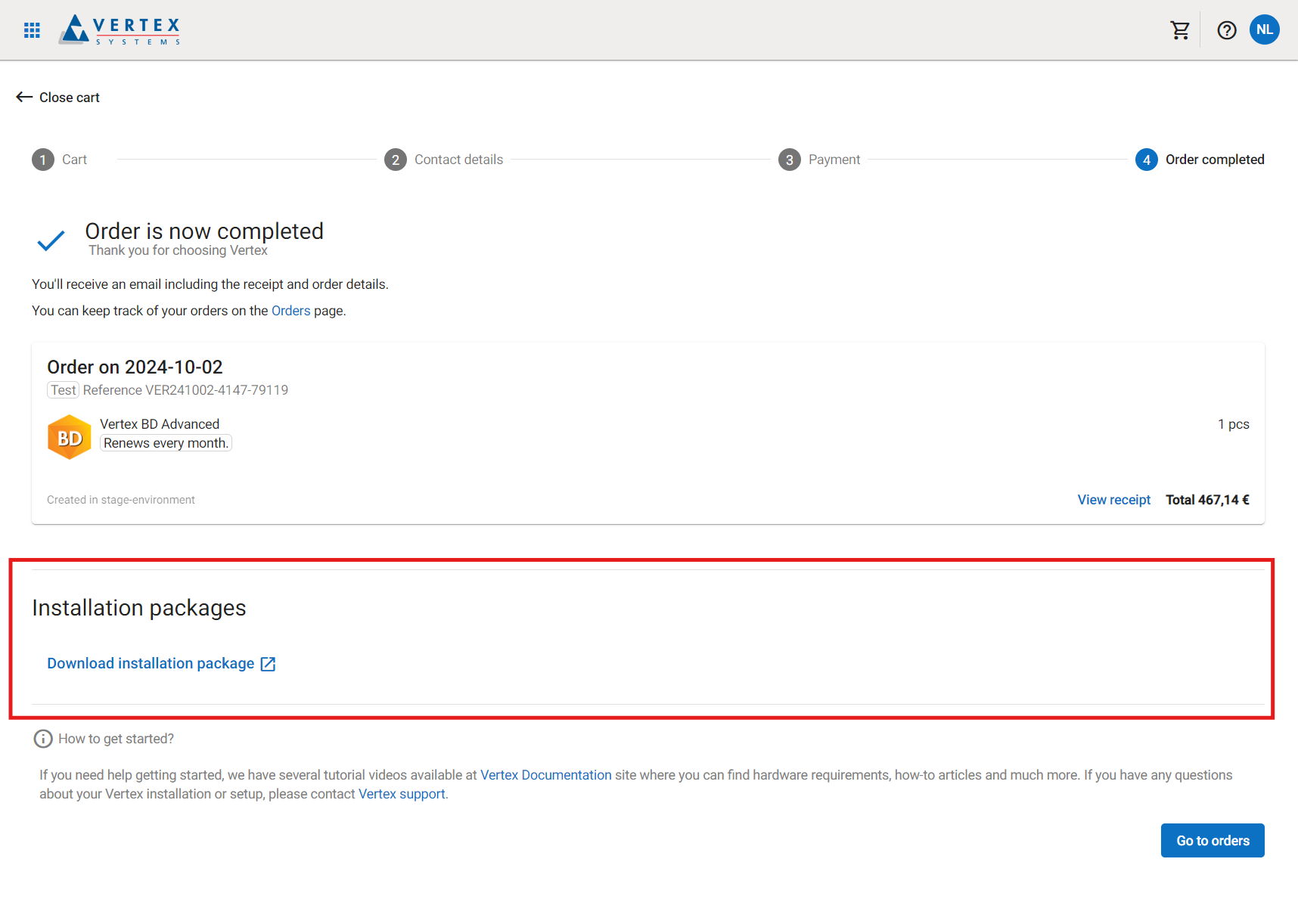Open the shopping cart icon
Image resolution: width=1298 pixels, height=924 pixels.
tap(1180, 30)
